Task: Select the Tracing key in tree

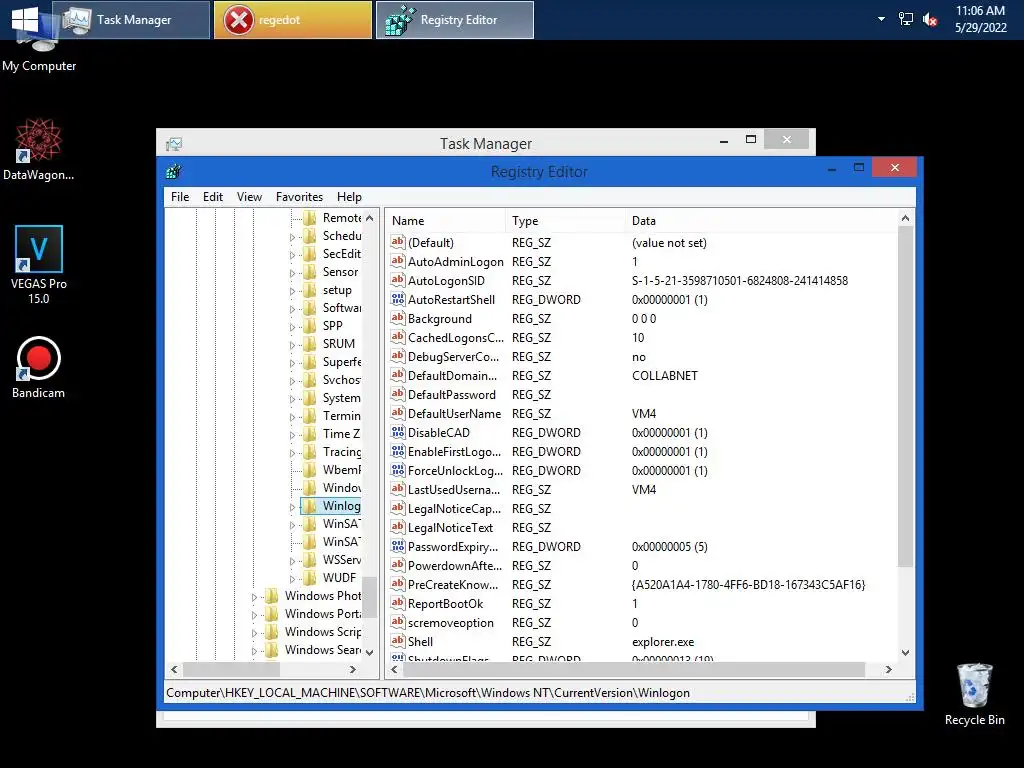Action: coord(341,451)
